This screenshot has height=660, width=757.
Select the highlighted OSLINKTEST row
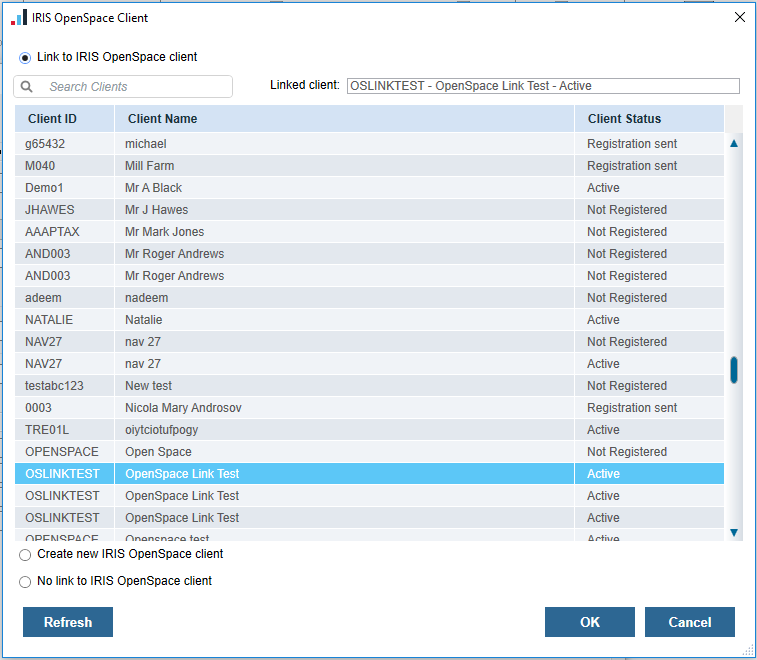369,474
